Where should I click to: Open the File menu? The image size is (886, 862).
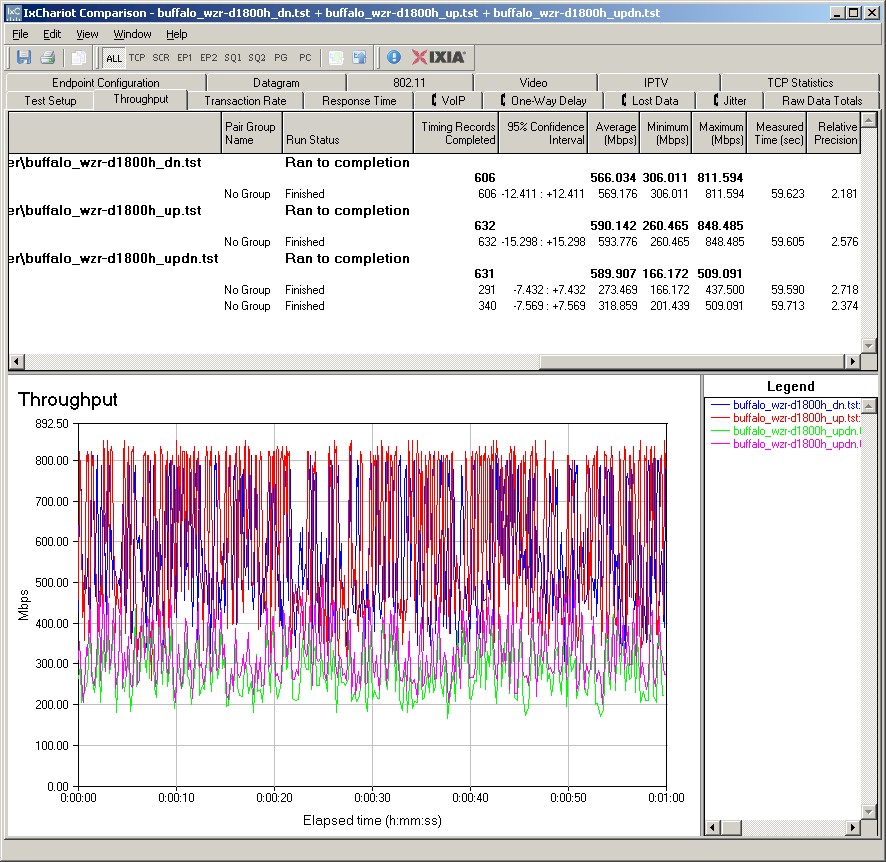tap(20, 34)
